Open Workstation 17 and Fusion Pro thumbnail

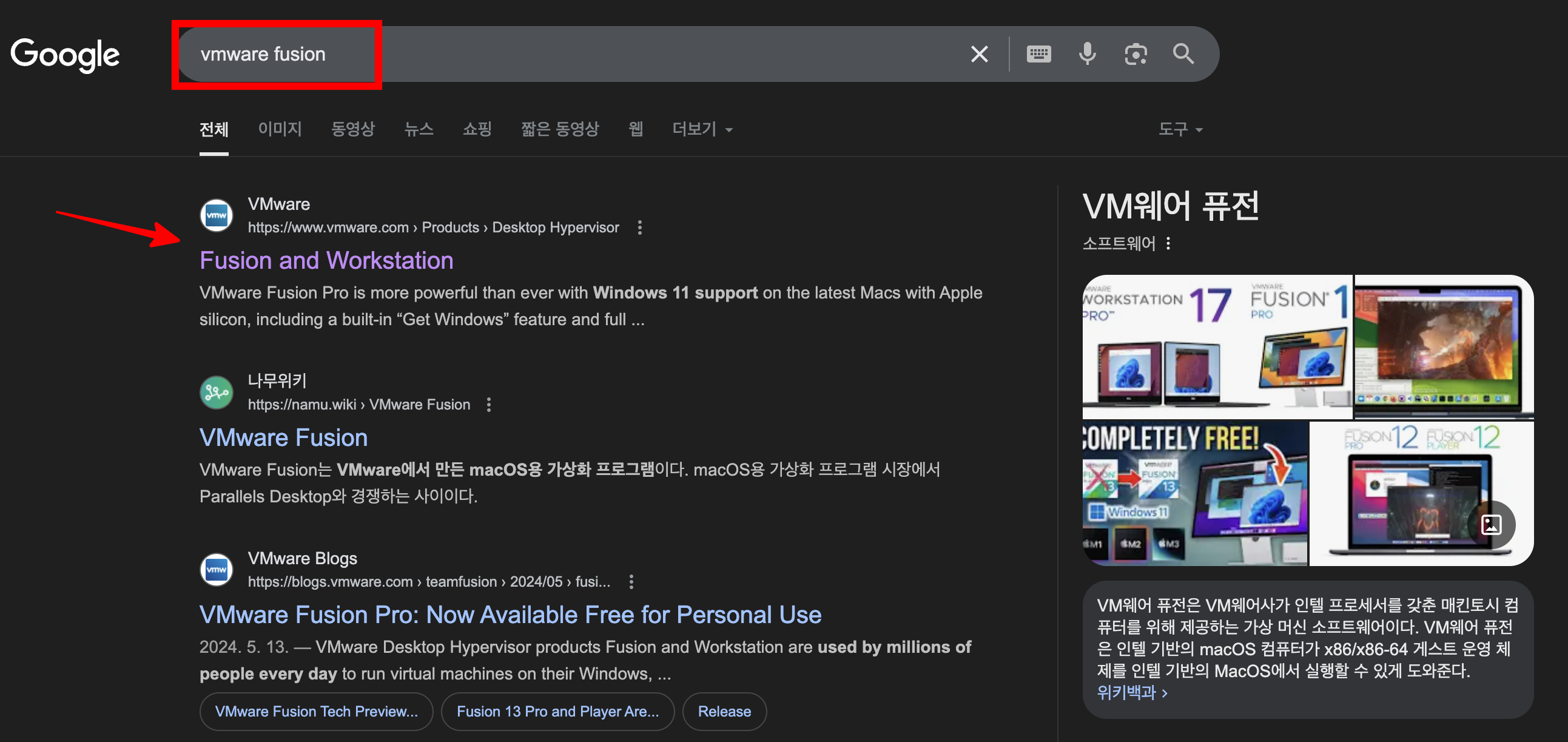pos(1217,347)
